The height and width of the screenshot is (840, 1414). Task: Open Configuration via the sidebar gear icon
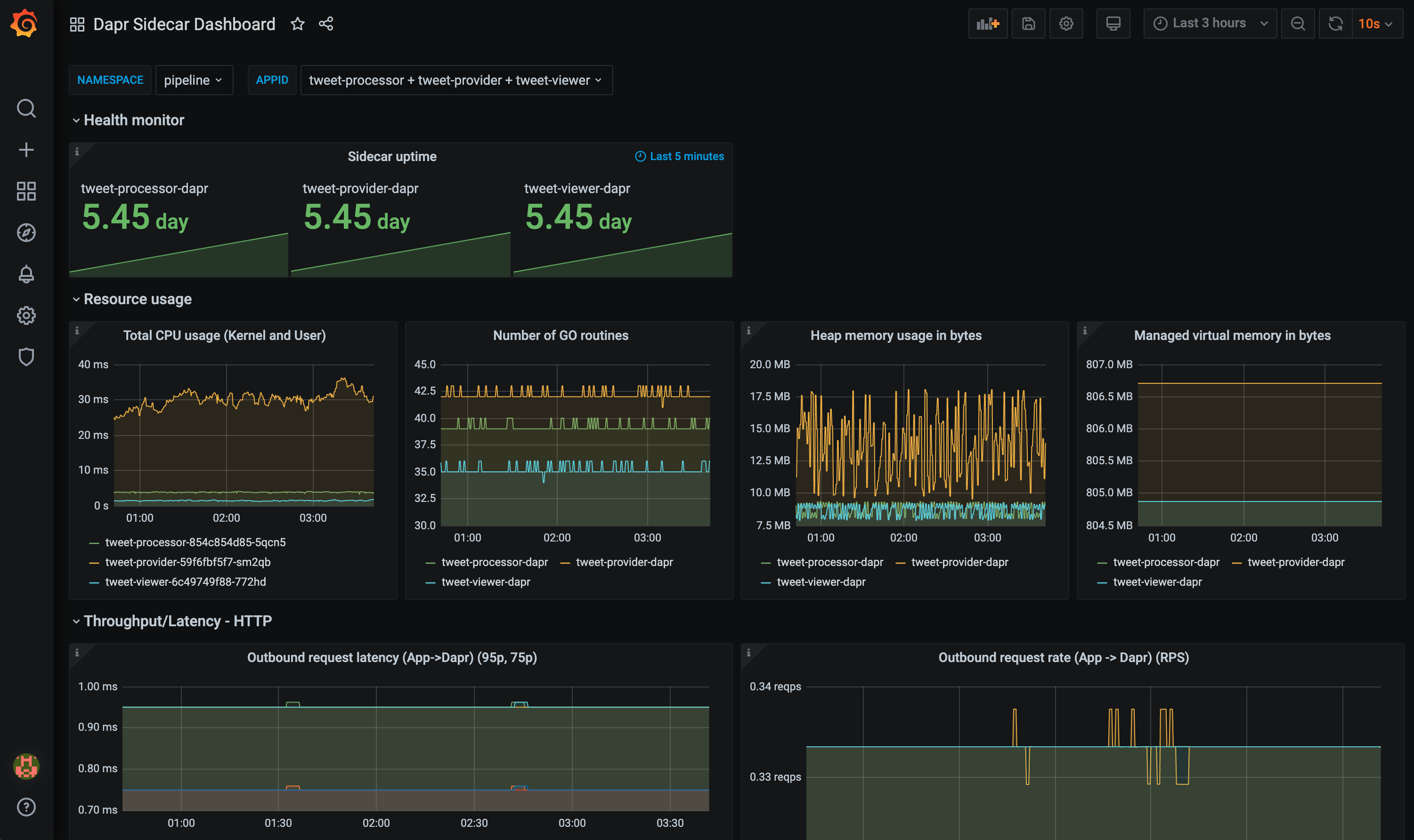pos(26,315)
